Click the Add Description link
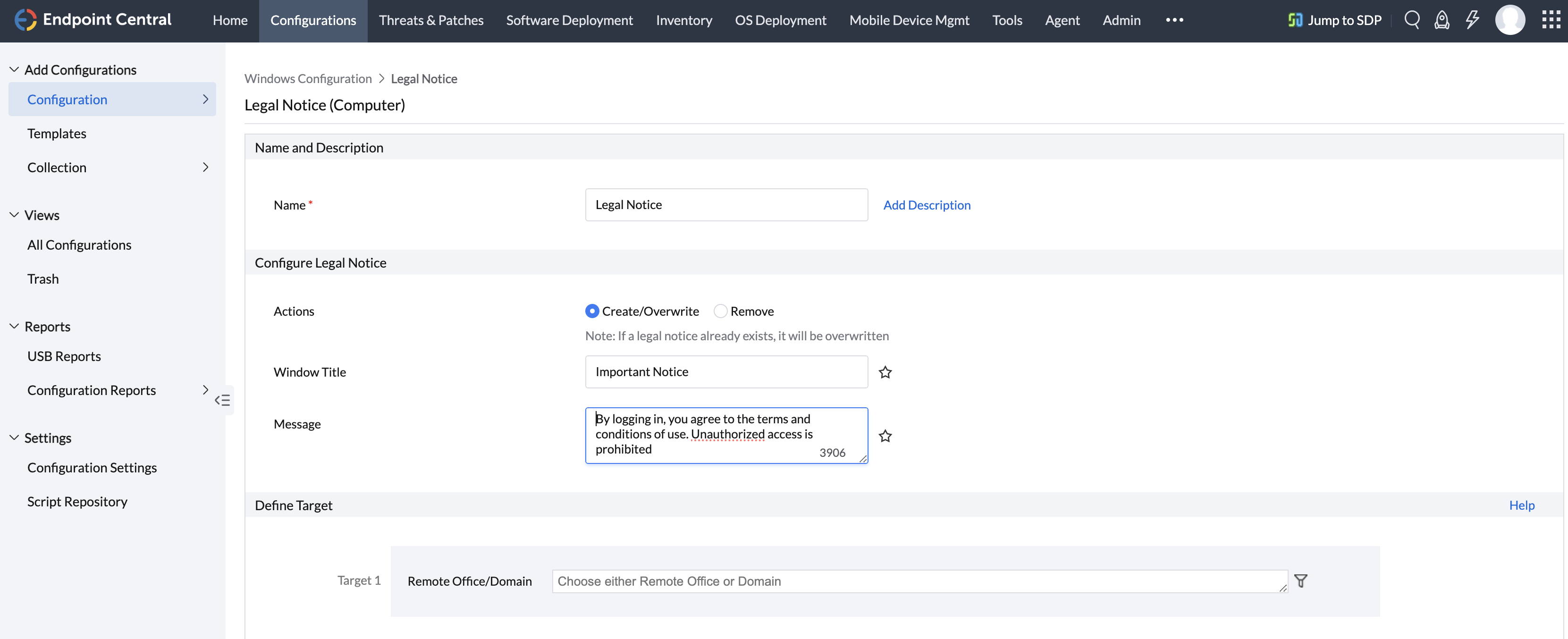This screenshot has width=1568, height=639. coord(927,204)
